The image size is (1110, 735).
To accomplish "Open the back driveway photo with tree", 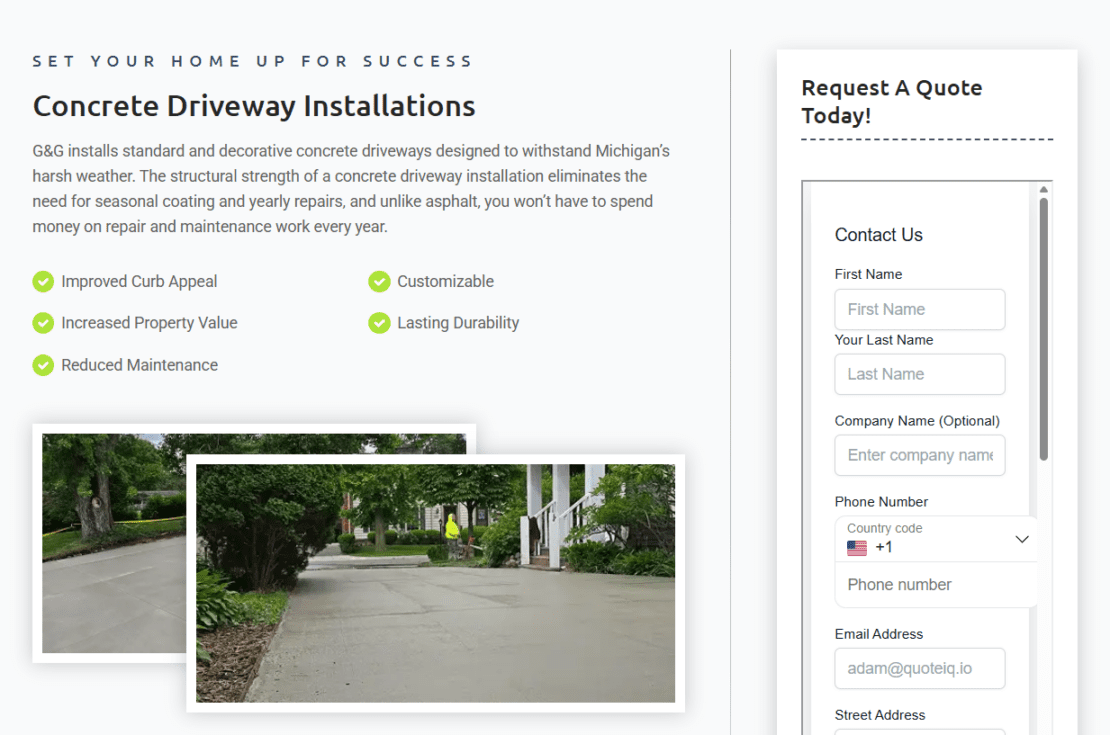I will pyautogui.click(x=113, y=543).
